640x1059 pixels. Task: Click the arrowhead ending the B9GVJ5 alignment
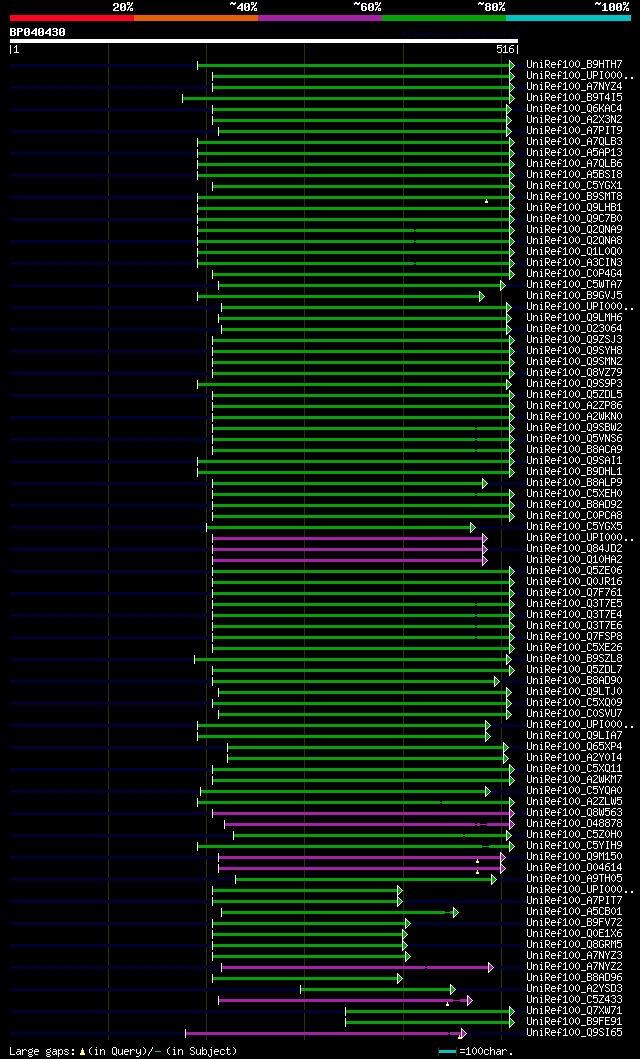point(481,296)
